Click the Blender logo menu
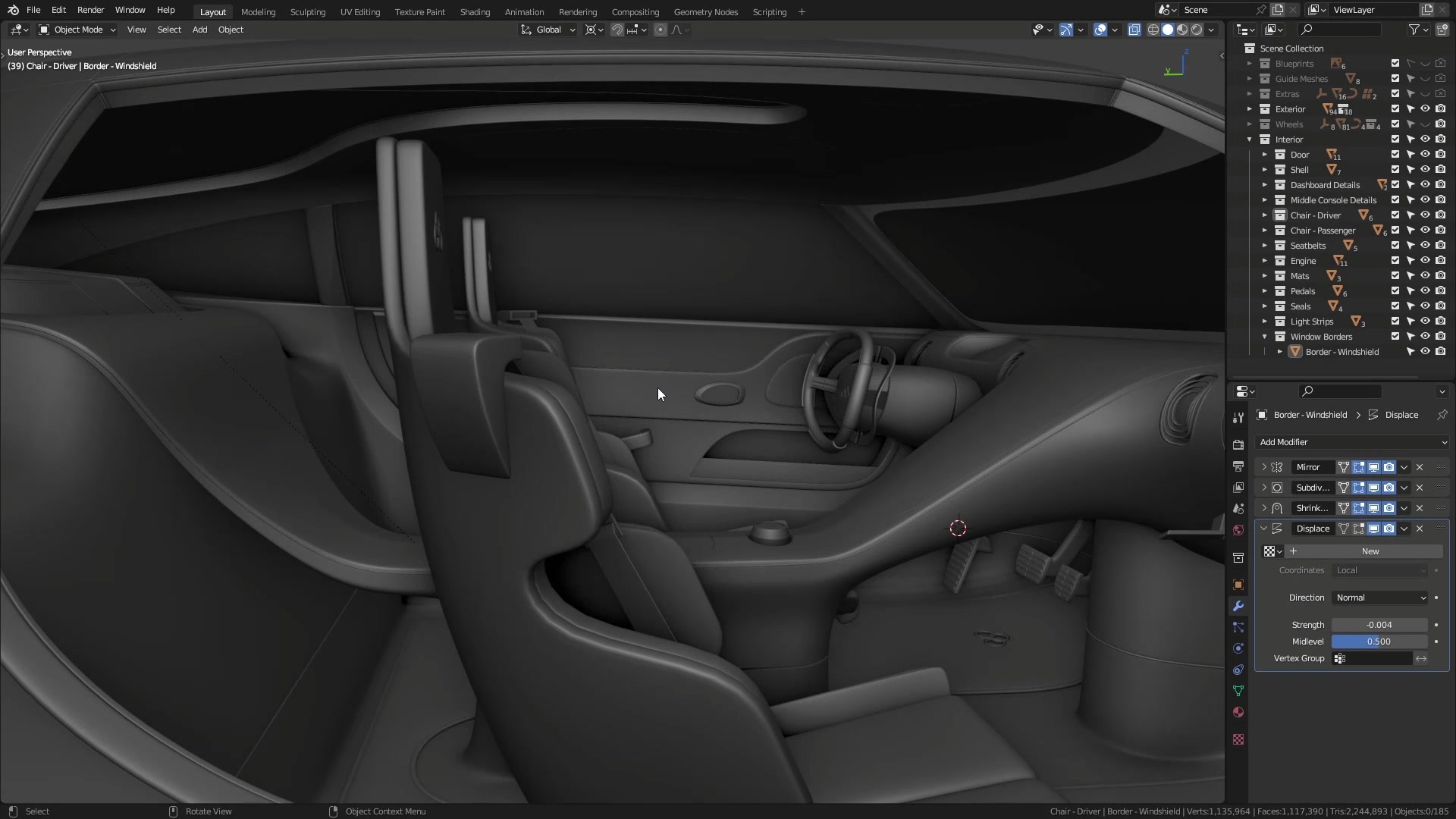Screen dimensions: 1456x819 (13, 10)
